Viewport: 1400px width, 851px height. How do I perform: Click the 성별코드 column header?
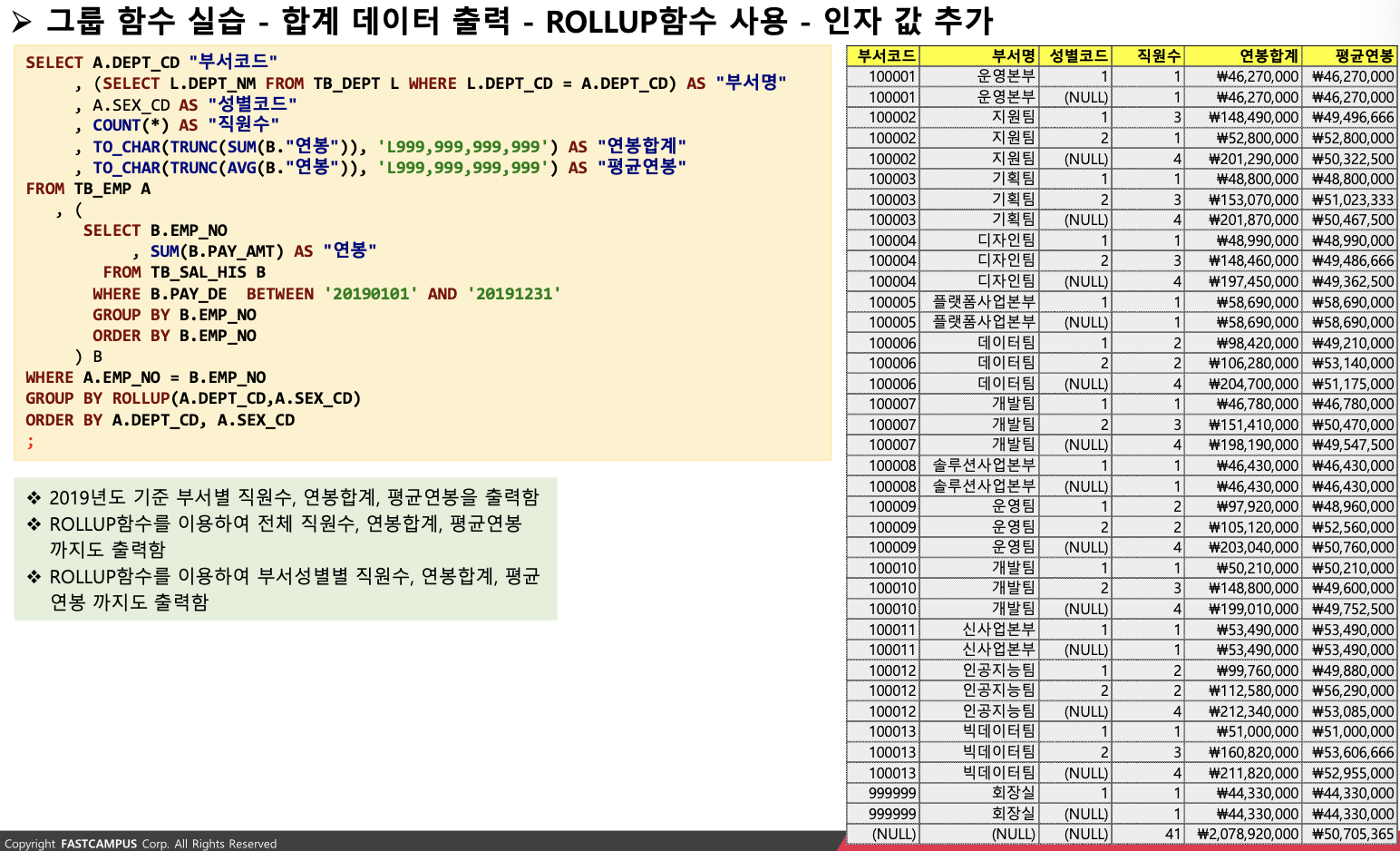[1075, 56]
